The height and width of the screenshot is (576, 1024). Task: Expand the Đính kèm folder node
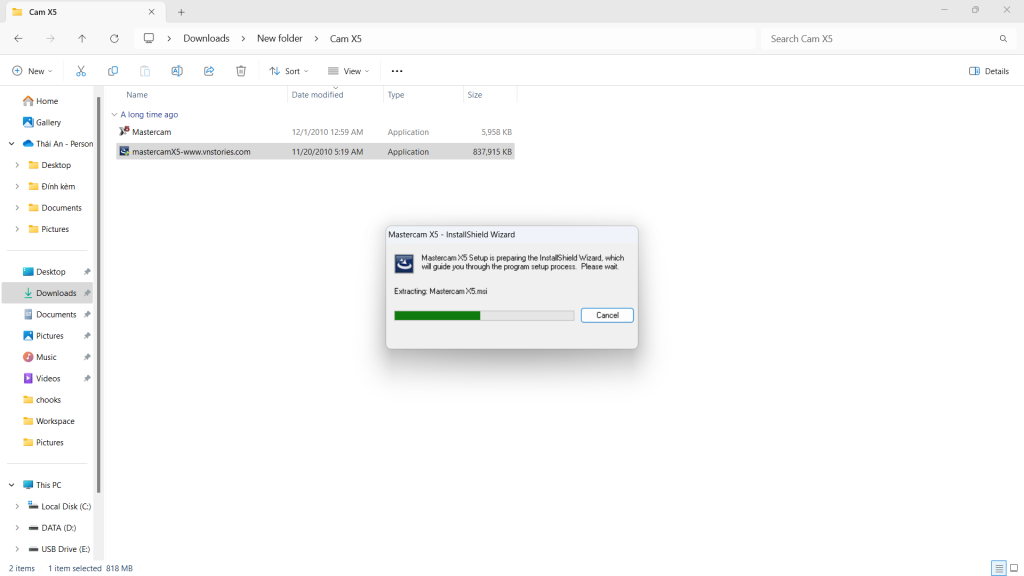tap(17, 186)
